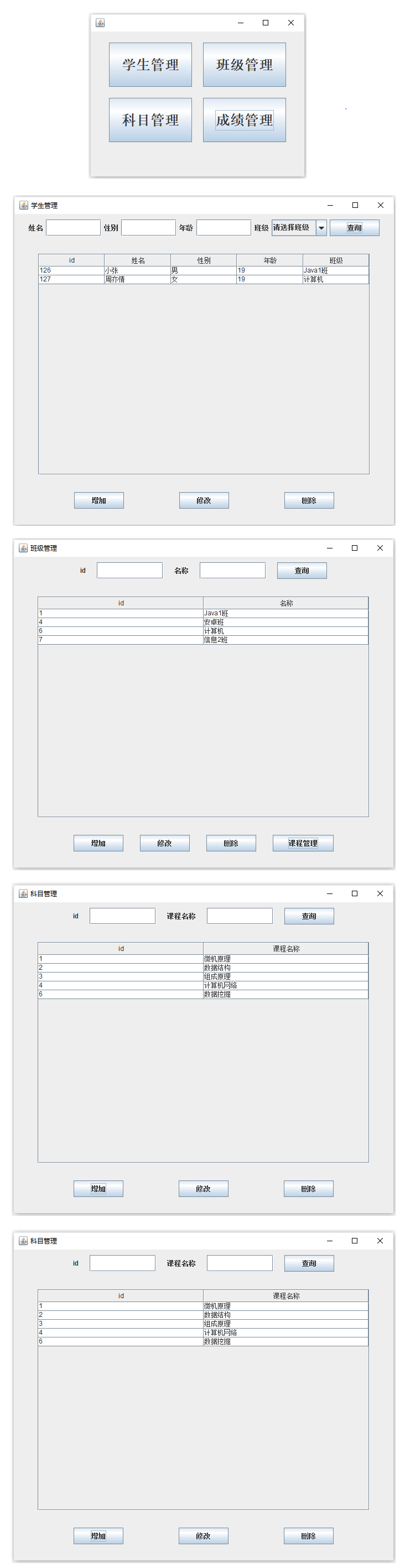
Task: Select the 信息2班 row in 班级管理
Action: point(204,640)
